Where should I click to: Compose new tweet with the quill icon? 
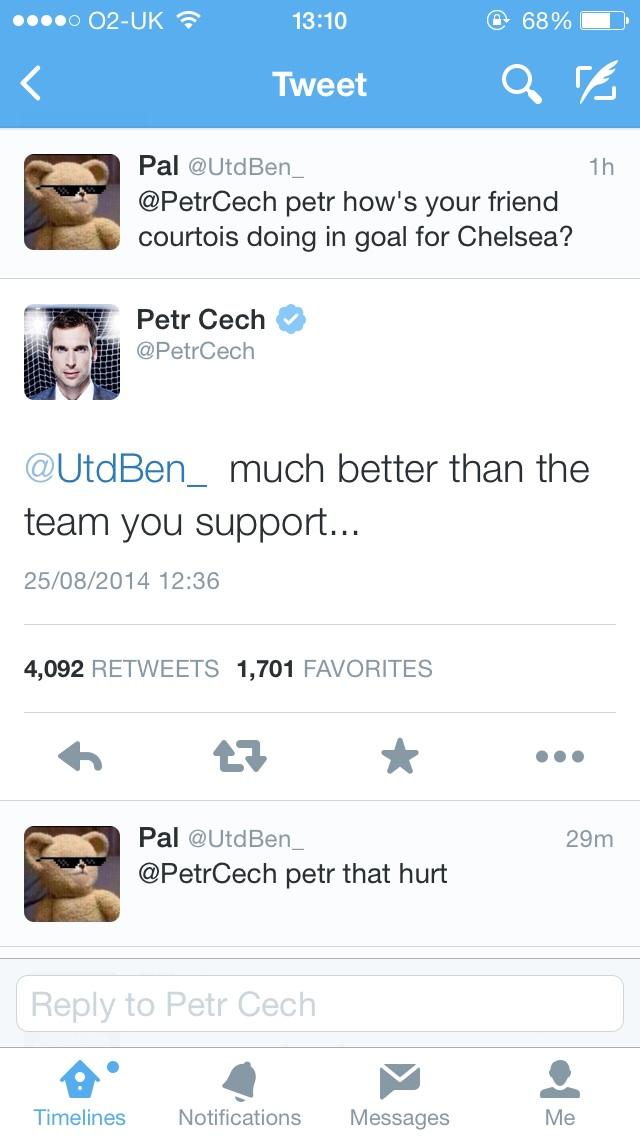pos(596,81)
